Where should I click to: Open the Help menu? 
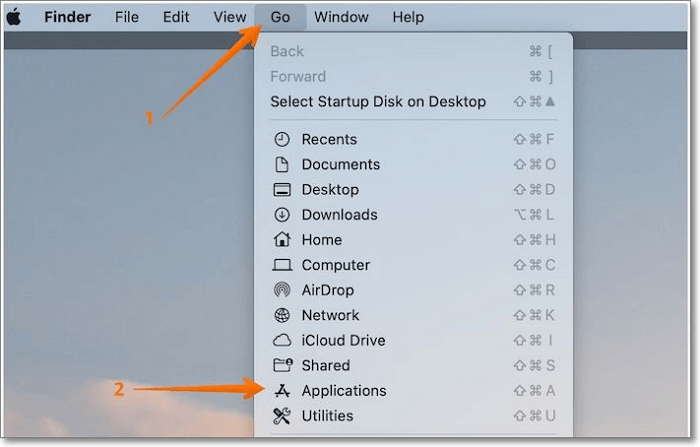click(408, 17)
